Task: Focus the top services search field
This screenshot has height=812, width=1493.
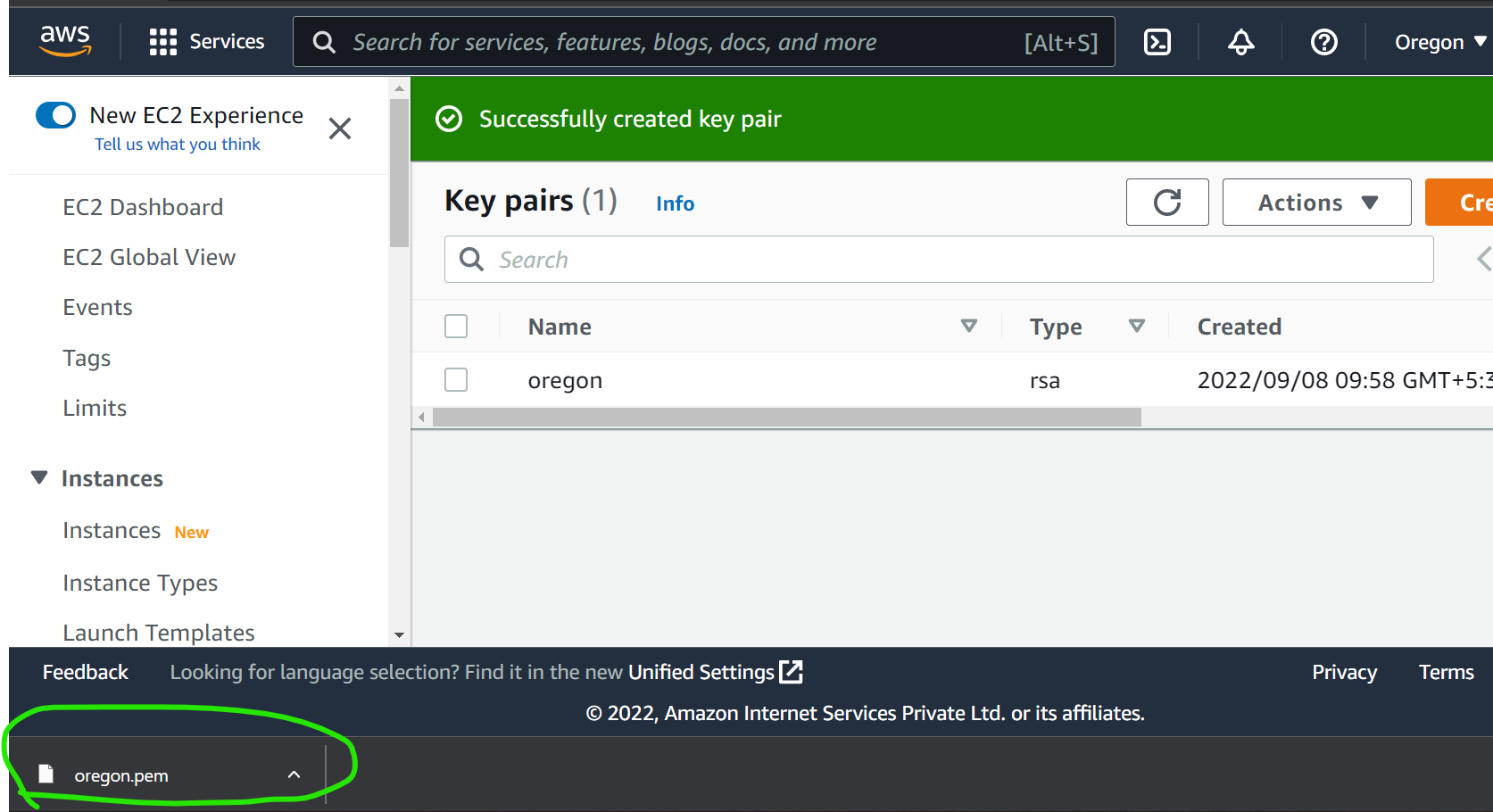Action: pos(704,42)
